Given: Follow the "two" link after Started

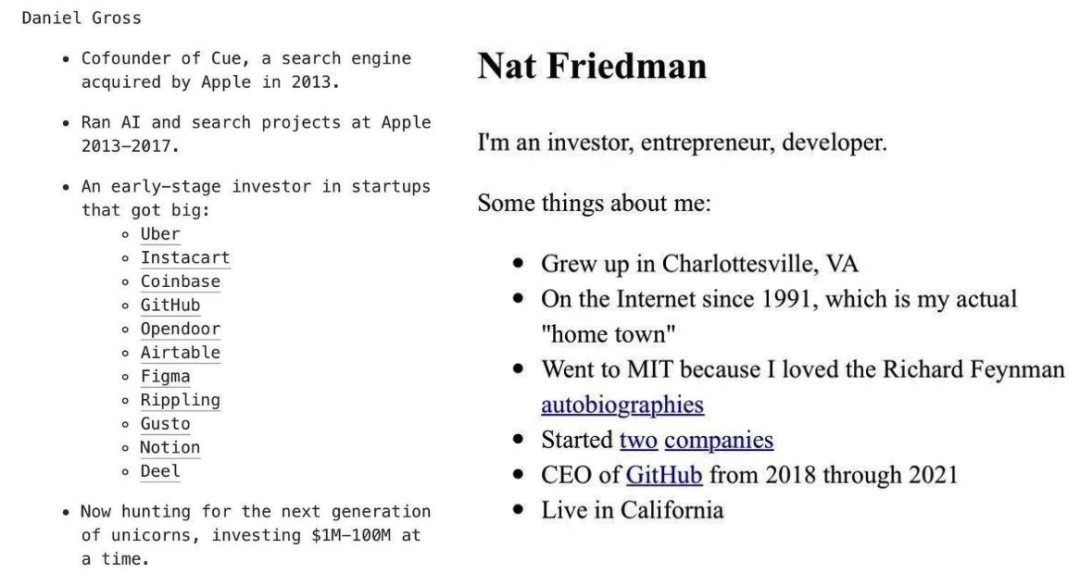Looking at the screenshot, I should coord(638,440).
